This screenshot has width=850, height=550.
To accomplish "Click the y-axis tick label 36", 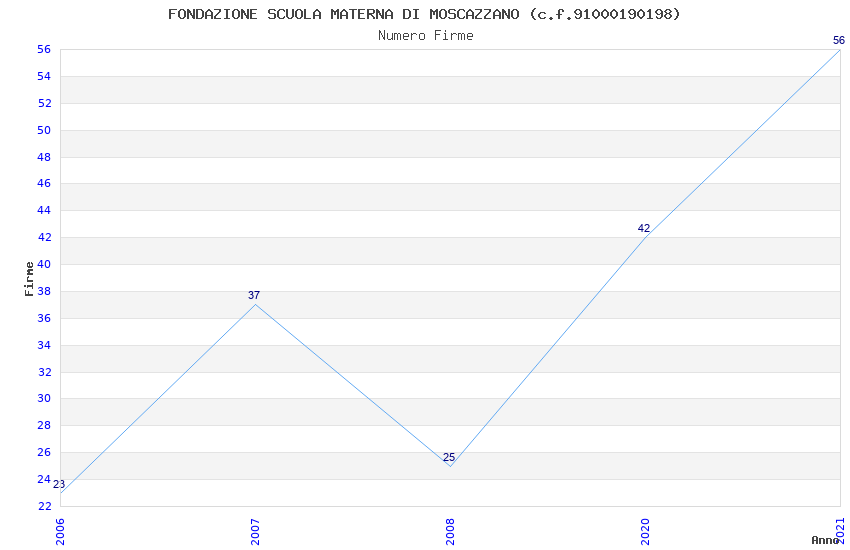I will coord(44,318).
